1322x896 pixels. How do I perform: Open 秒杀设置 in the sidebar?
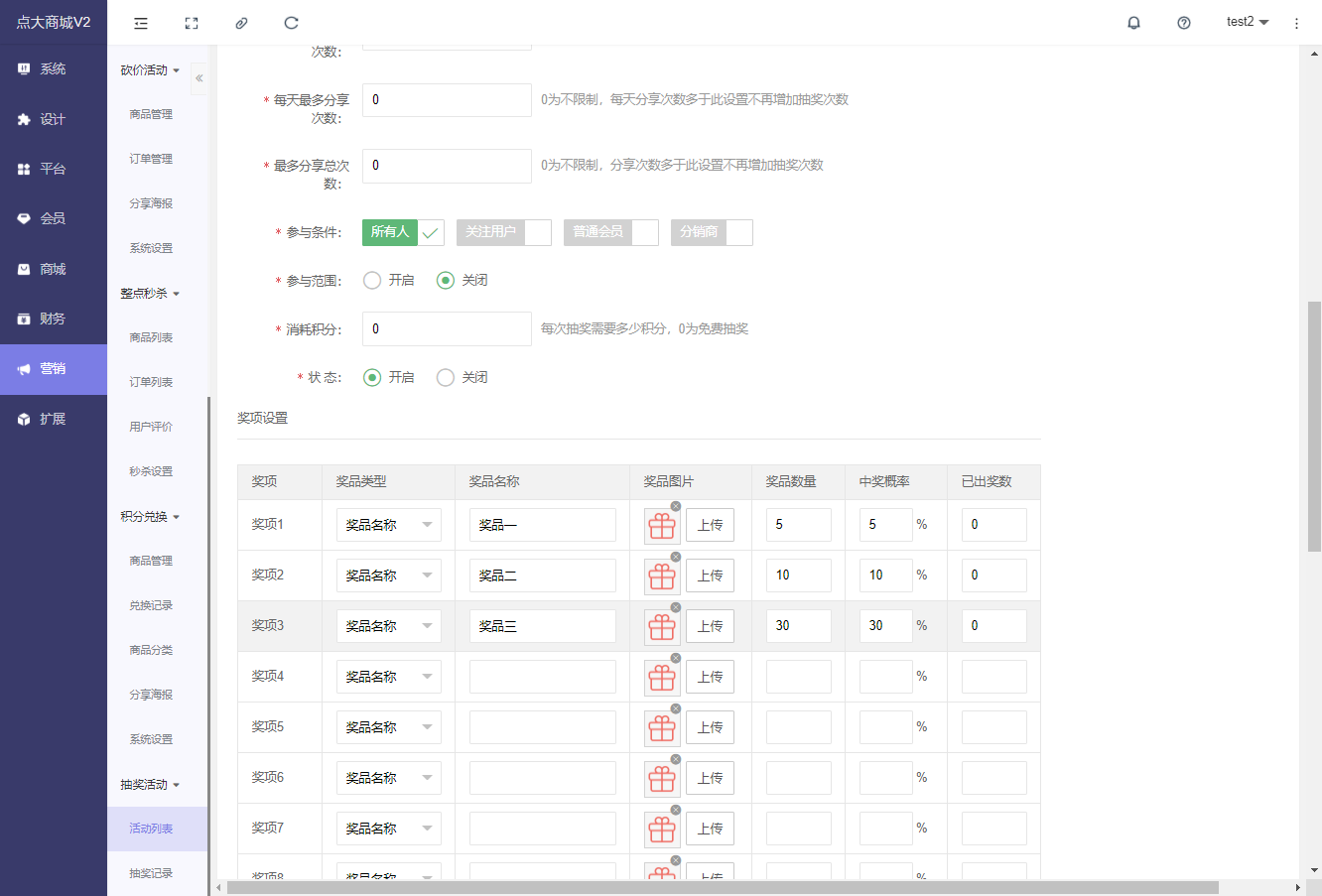click(x=151, y=471)
